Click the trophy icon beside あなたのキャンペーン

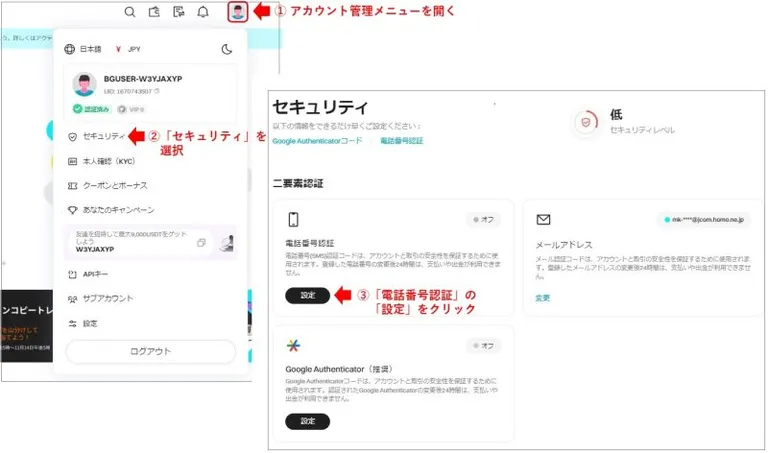(x=72, y=210)
